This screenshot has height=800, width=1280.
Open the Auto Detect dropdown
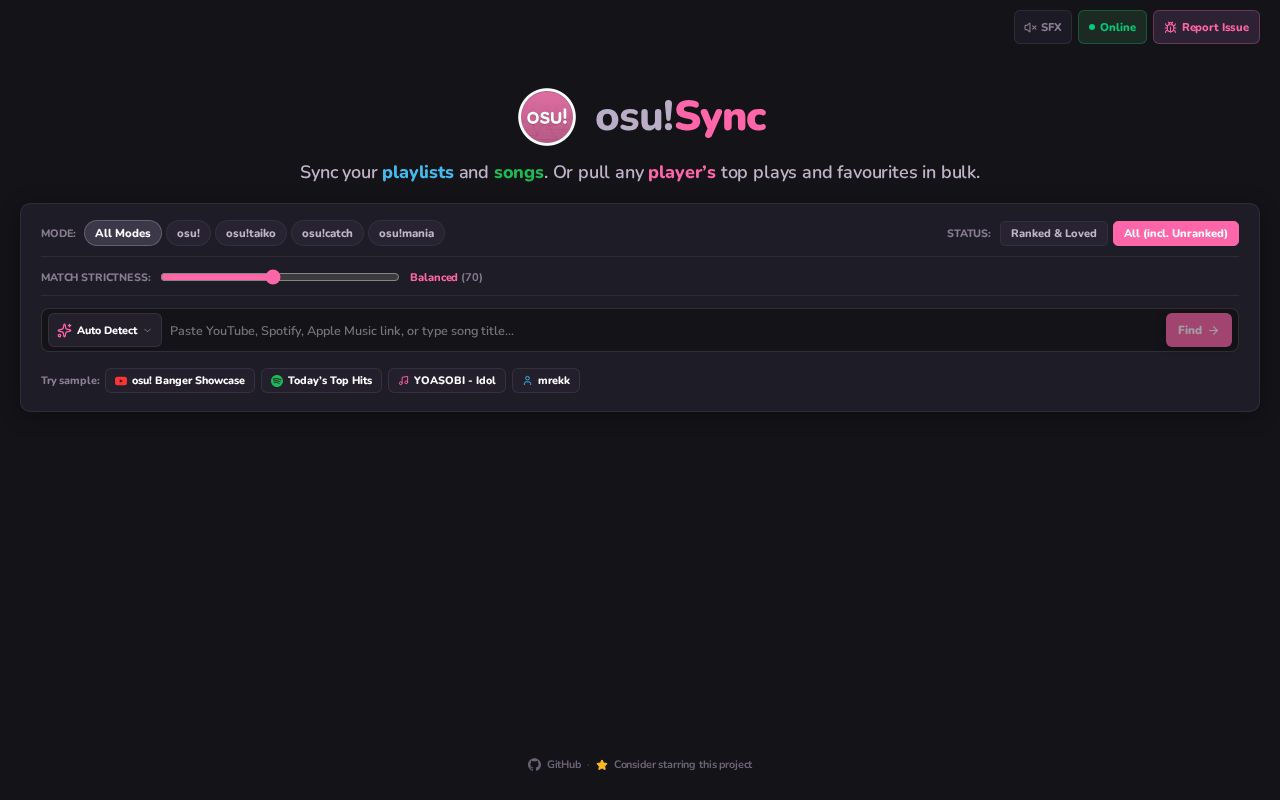[x=105, y=330]
